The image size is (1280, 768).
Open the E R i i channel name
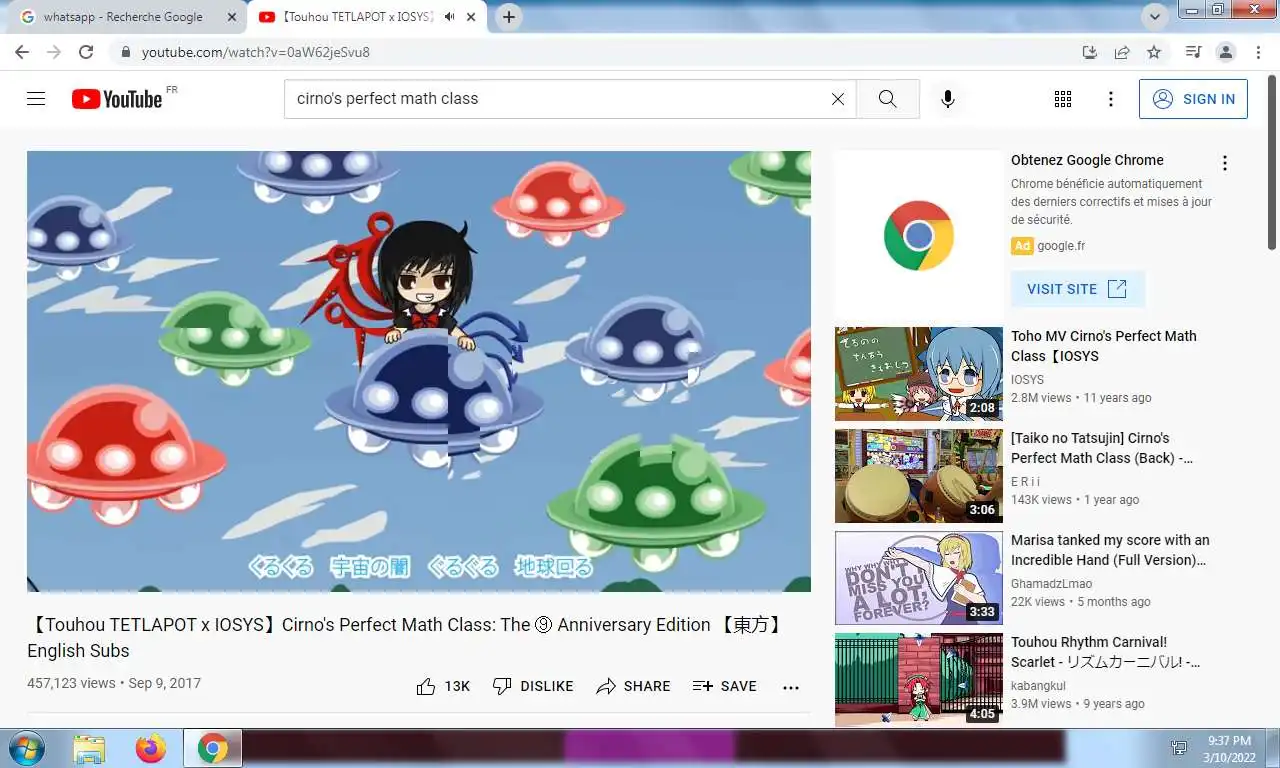(x=1026, y=482)
